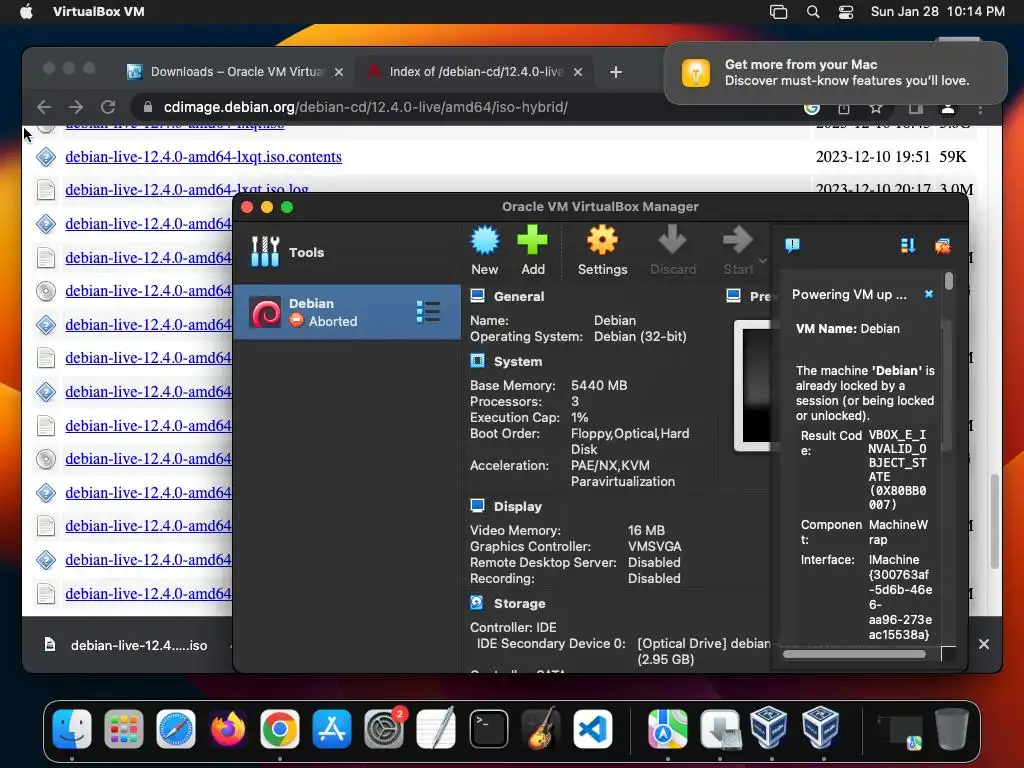Click the Storage section disk icon

[x=477, y=603]
